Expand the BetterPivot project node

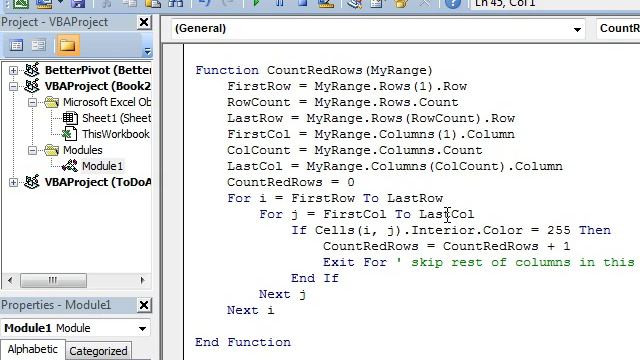click(13, 70)
